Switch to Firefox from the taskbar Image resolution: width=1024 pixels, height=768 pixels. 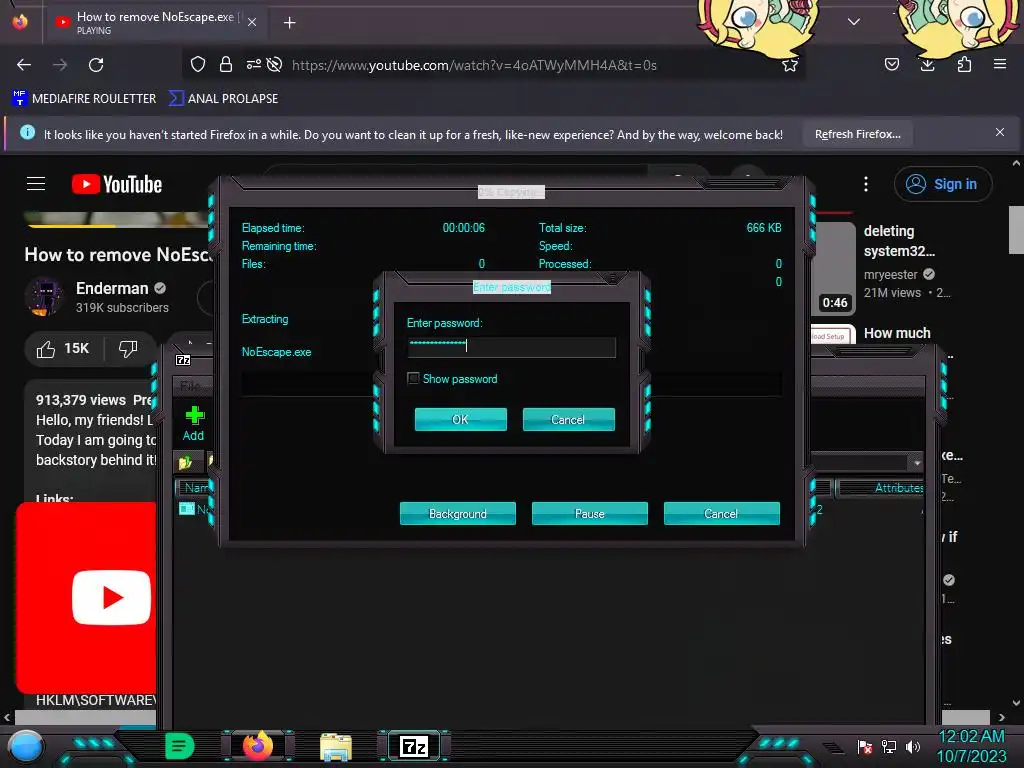257,746
